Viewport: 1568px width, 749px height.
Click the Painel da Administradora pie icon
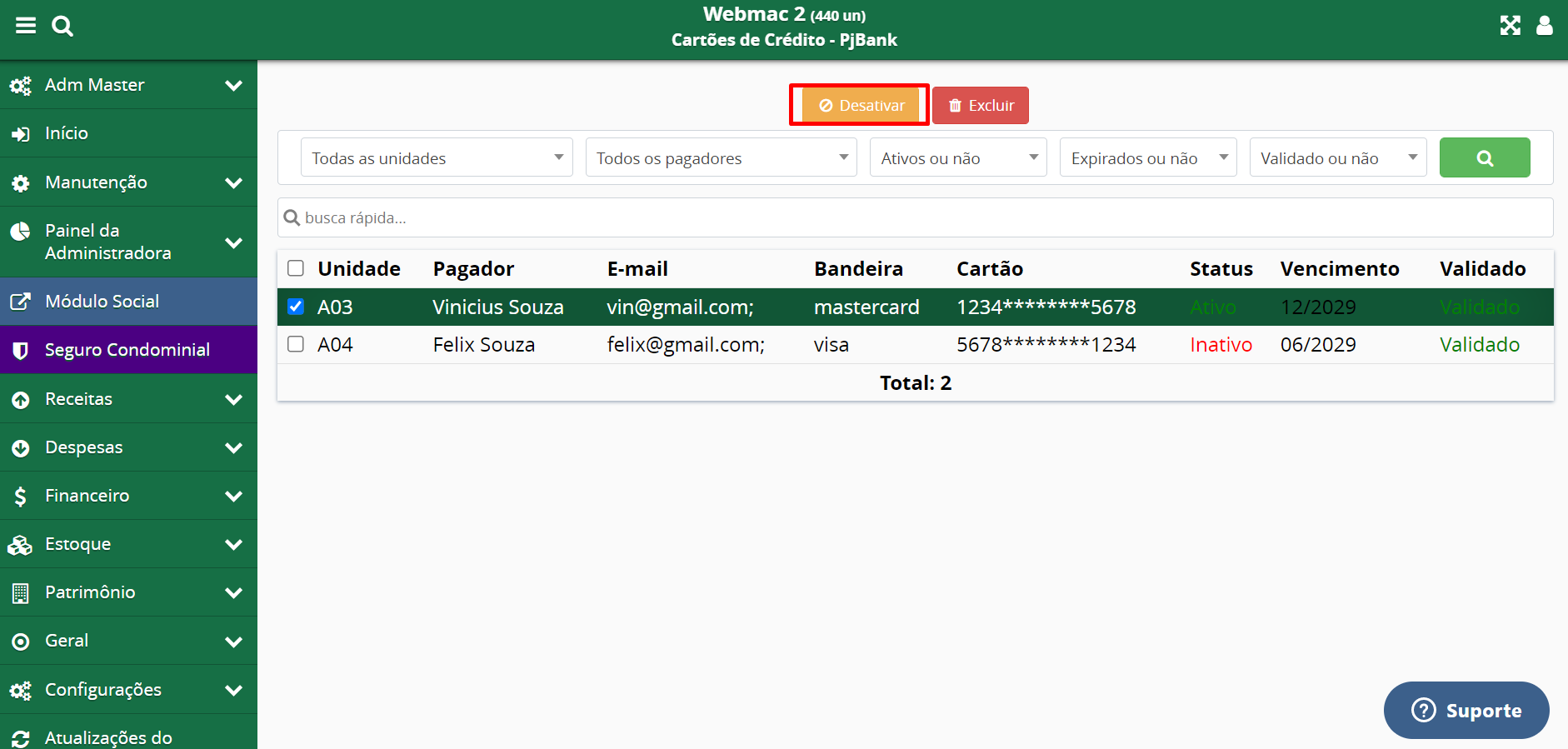pos(21,232)
